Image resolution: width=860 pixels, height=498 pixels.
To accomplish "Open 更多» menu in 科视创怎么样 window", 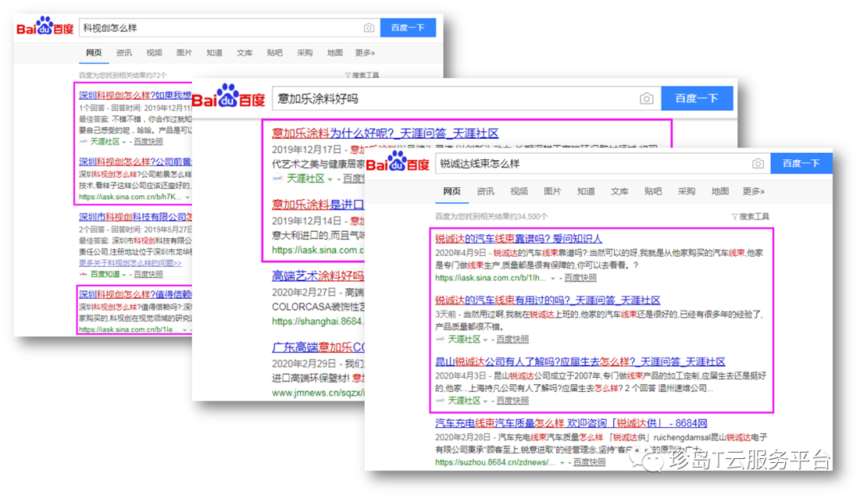I will coord(365,53).
